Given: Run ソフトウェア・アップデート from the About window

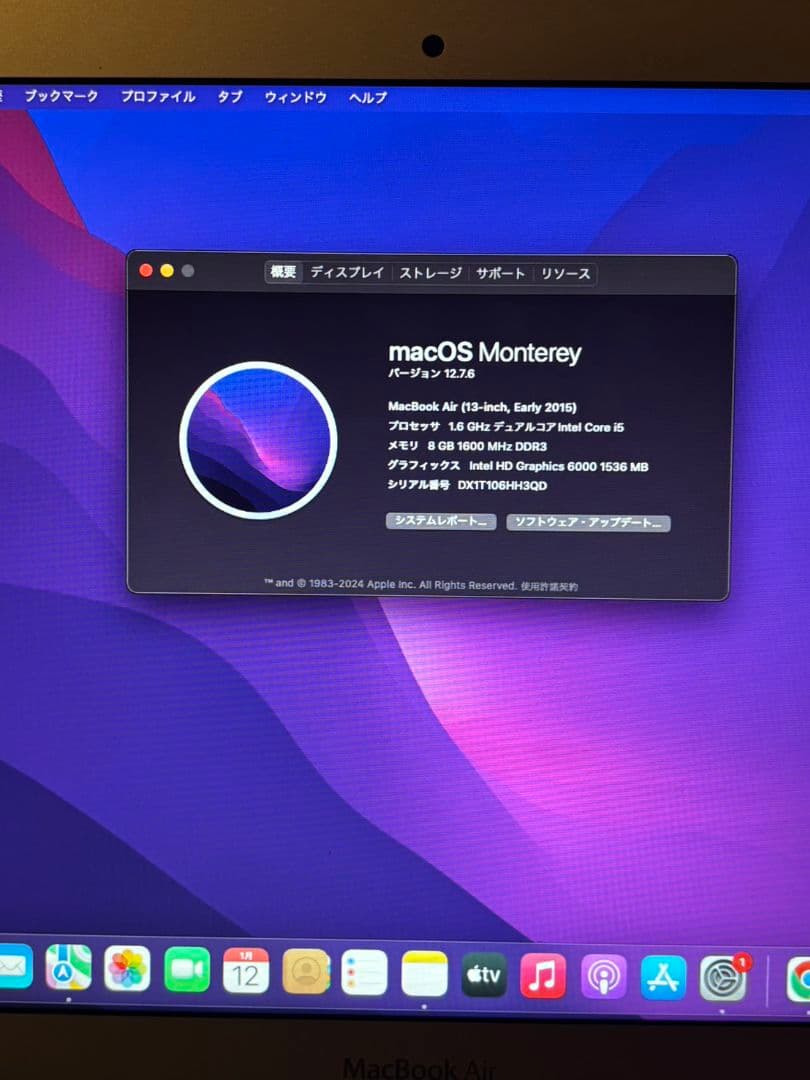Looking at the screenshot, I should click(x=590, y=522).
